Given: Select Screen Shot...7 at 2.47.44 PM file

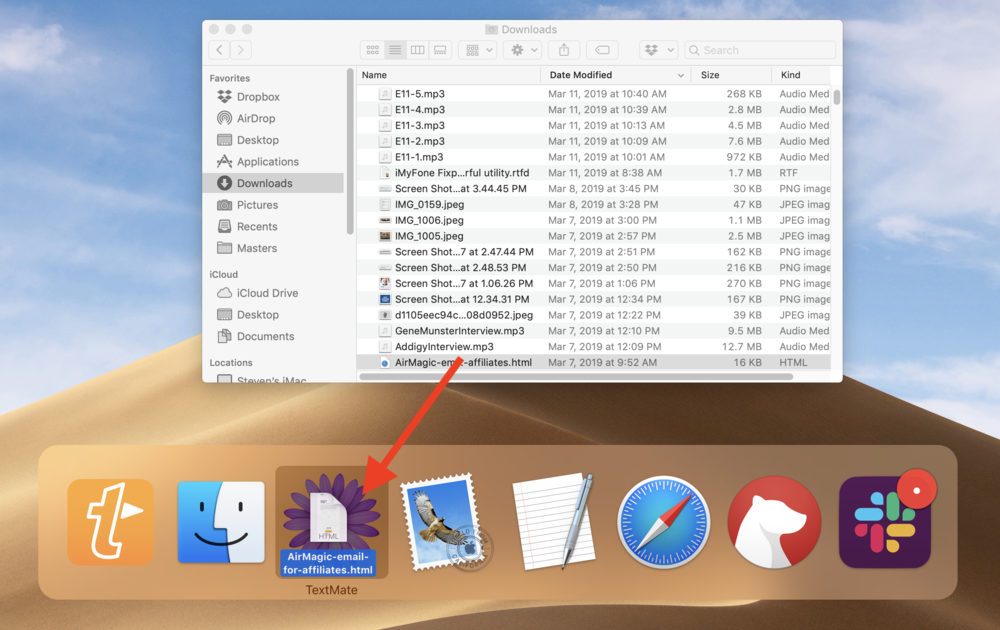Looking at the screenshot, I should click(x=594, y=252).
